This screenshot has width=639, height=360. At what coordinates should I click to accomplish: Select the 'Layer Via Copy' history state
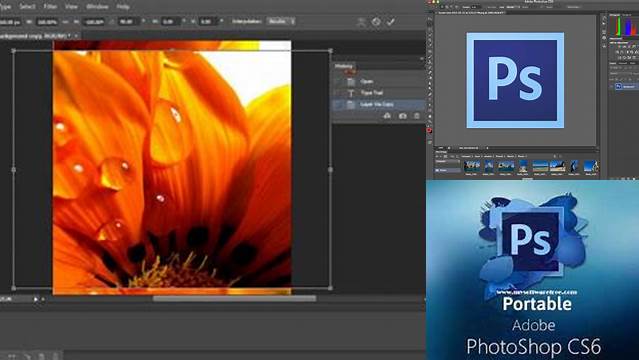point(379,105)
